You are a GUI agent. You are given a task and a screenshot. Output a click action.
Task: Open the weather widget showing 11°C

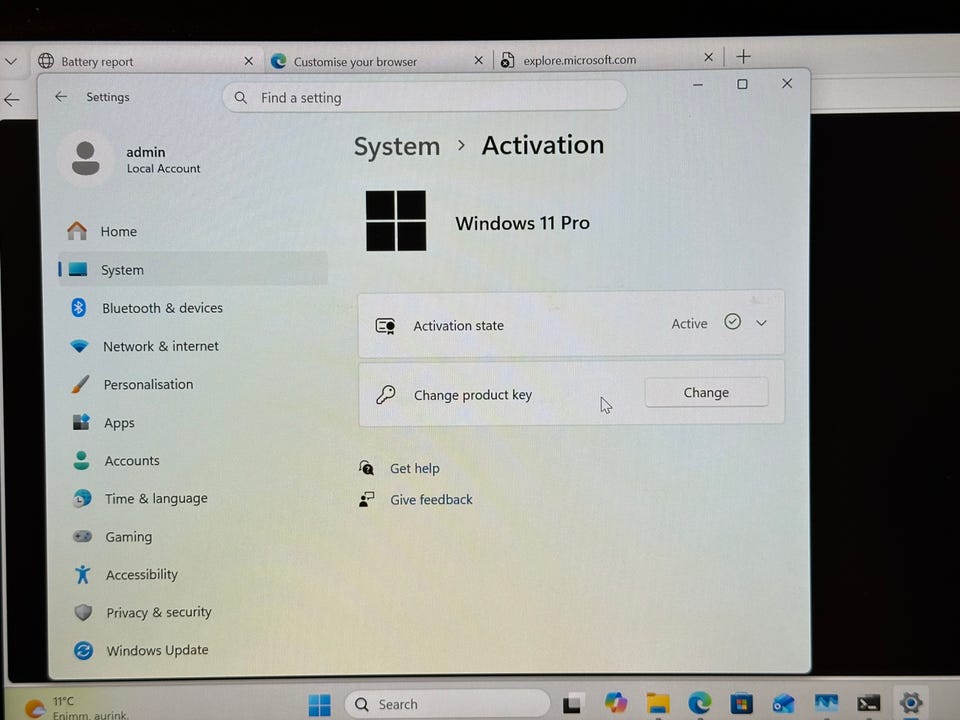coord(77,707)
